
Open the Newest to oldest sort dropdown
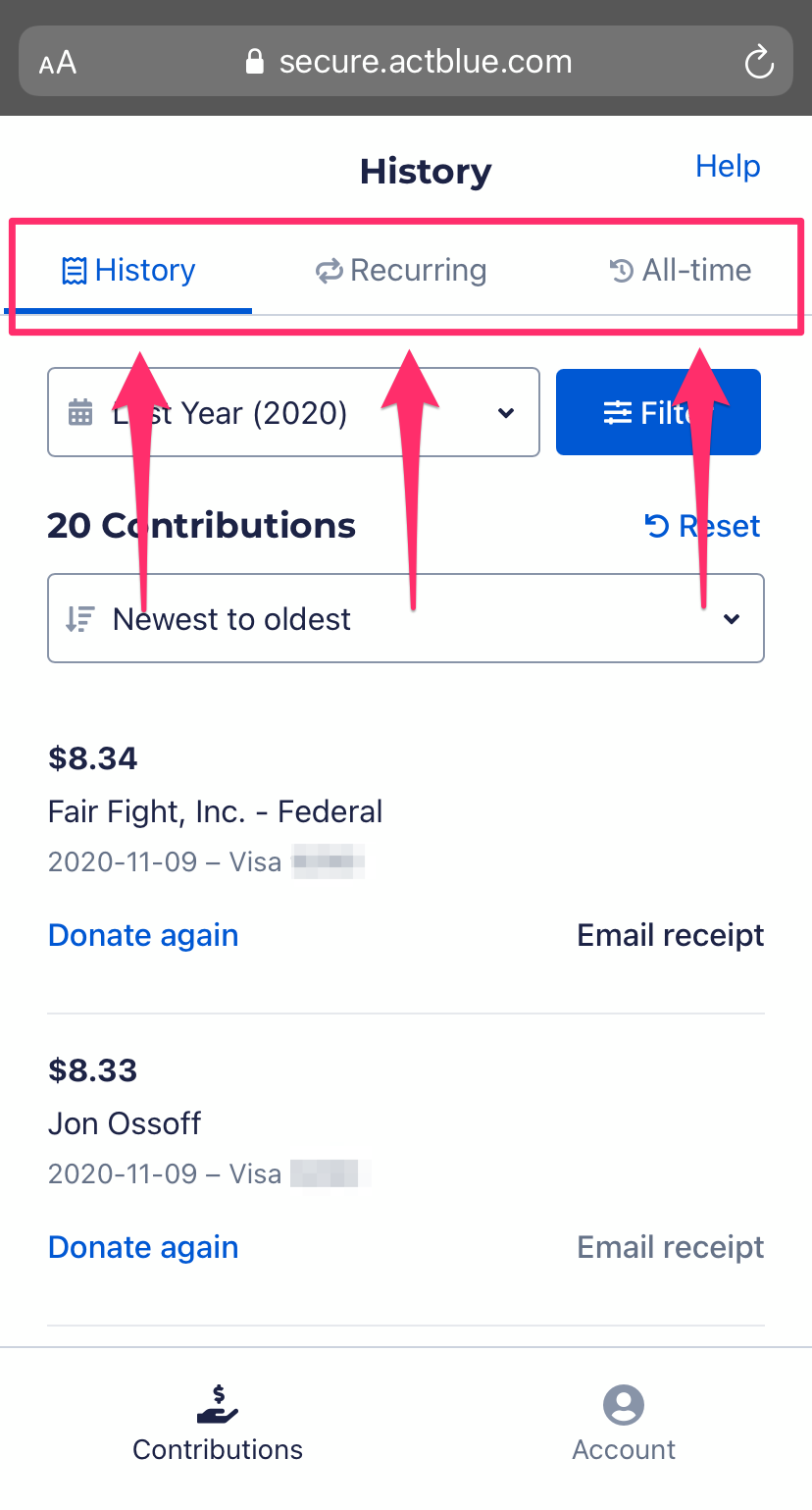tap(406, 618)
